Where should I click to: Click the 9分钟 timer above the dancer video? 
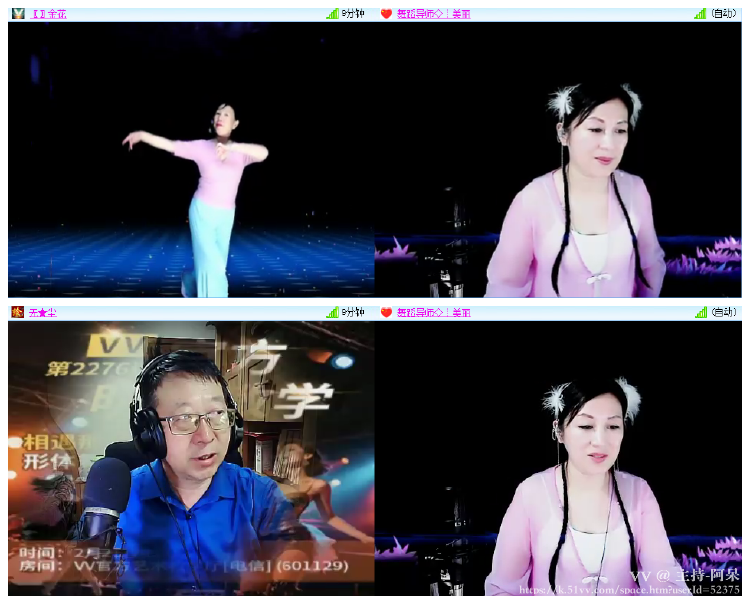[x=353, y=14]
